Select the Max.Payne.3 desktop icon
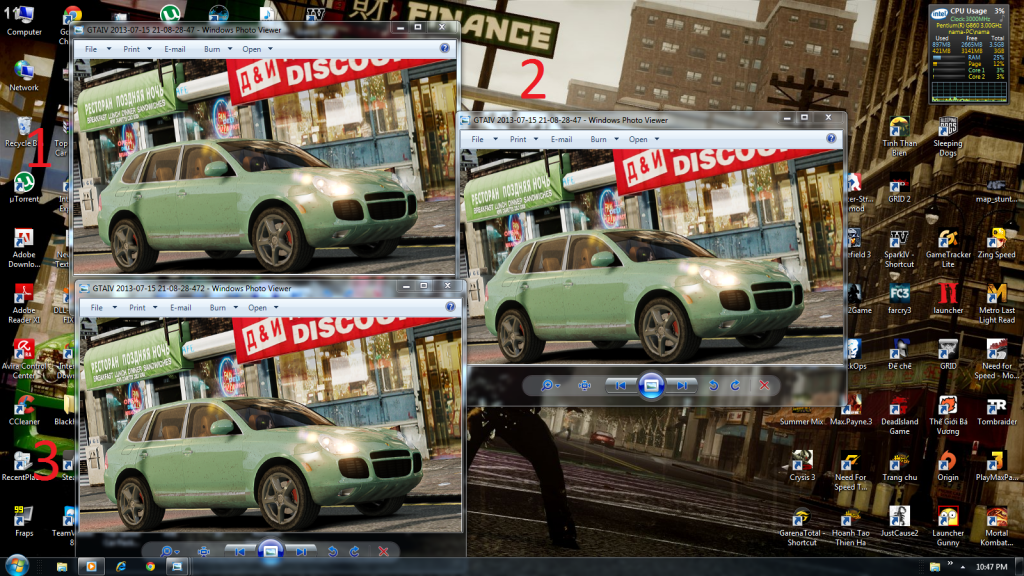The width and height of the screenshot is (1024, 576). [851, 410]
